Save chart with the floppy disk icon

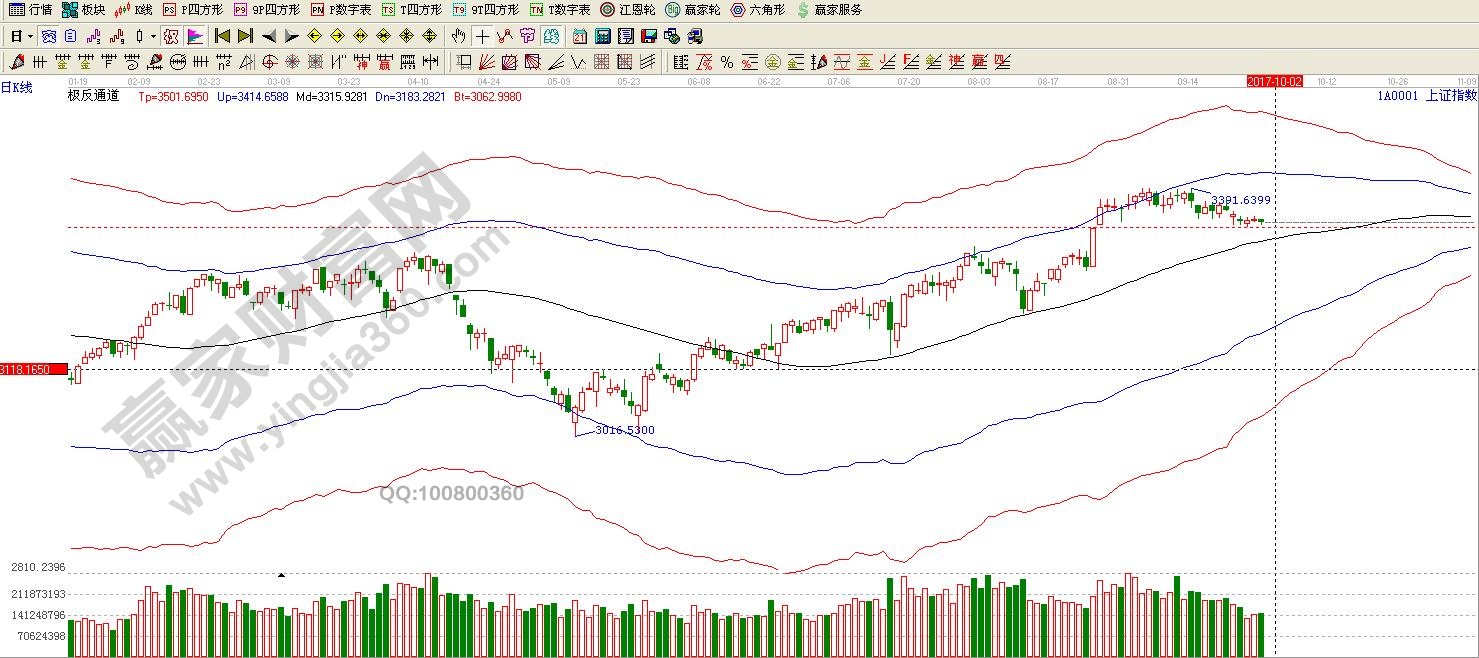(649, 37)
